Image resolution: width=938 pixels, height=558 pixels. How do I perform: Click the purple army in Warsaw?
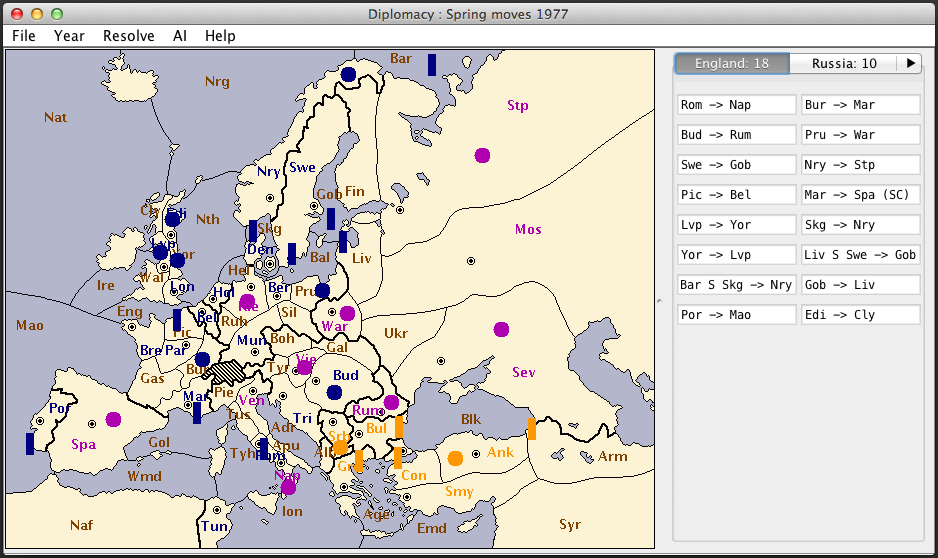coord(347,313)
